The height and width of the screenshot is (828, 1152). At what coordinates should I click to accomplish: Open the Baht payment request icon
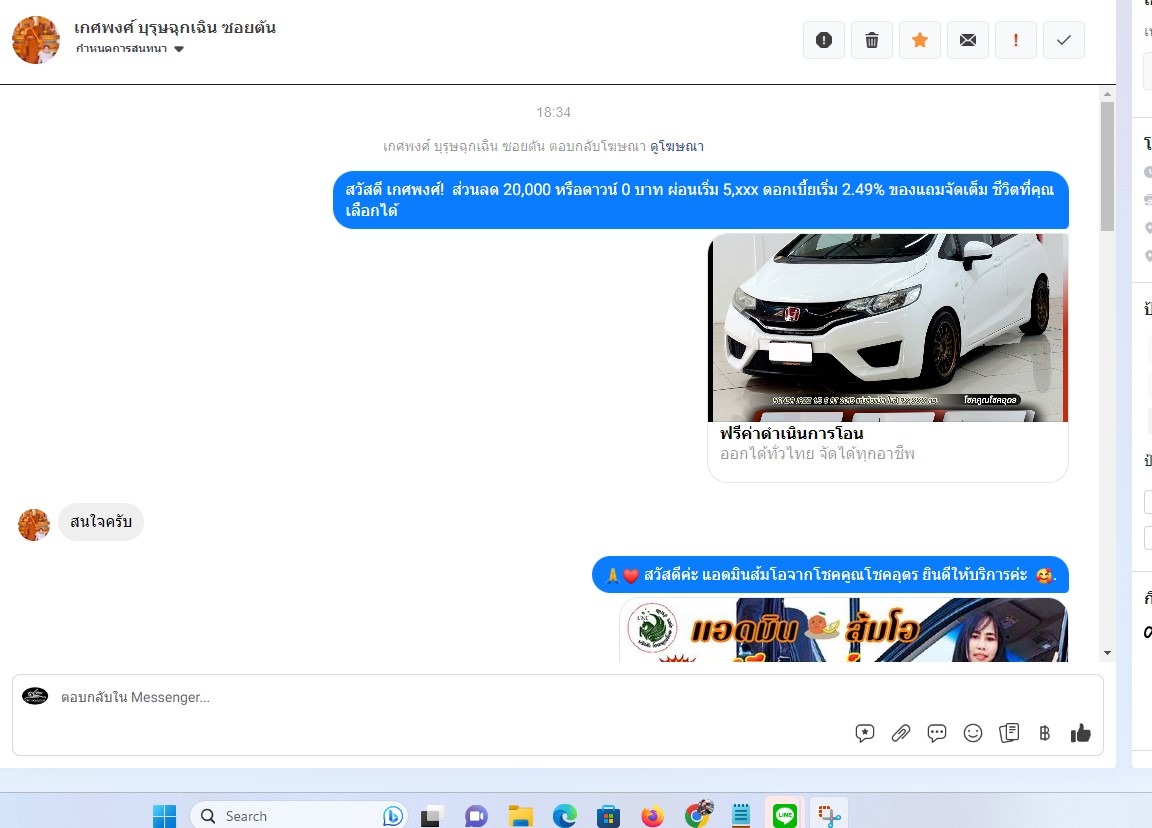point(1045,733)
